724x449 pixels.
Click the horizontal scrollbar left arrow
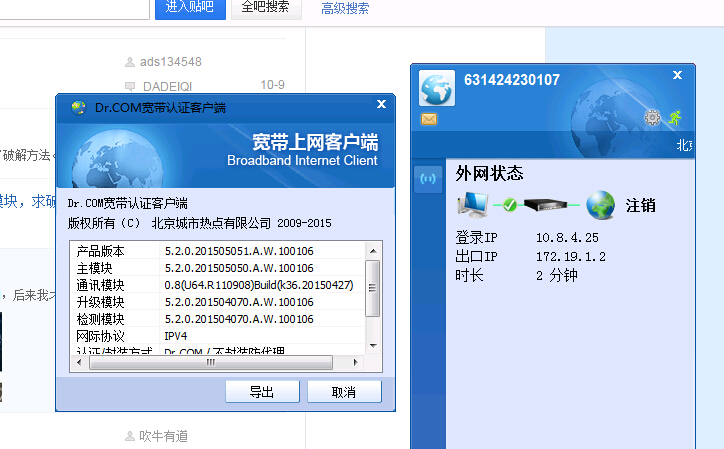[x=79, y=362]
